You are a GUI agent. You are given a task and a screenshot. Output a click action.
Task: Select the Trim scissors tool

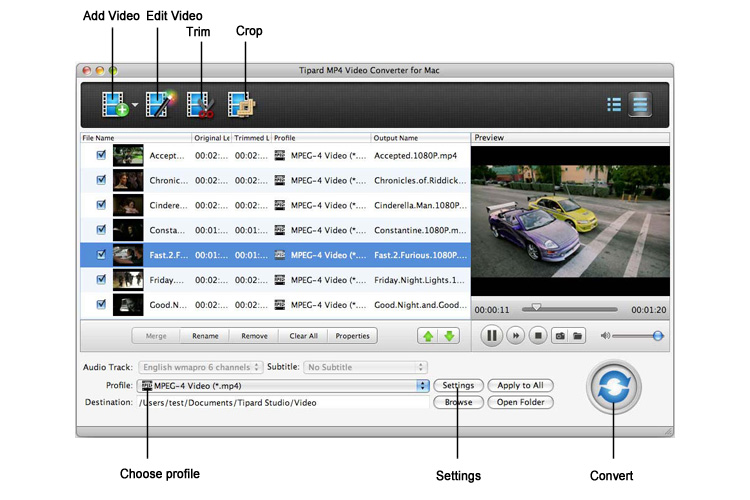[x=200, y=104]
